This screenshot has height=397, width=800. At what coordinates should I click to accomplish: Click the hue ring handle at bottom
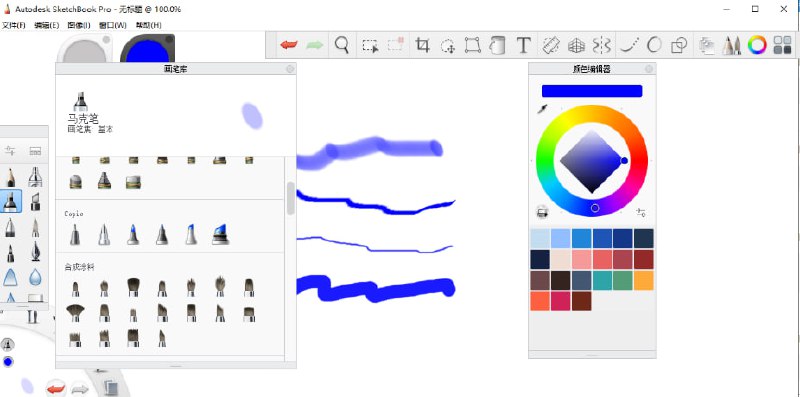coord(595,208)
